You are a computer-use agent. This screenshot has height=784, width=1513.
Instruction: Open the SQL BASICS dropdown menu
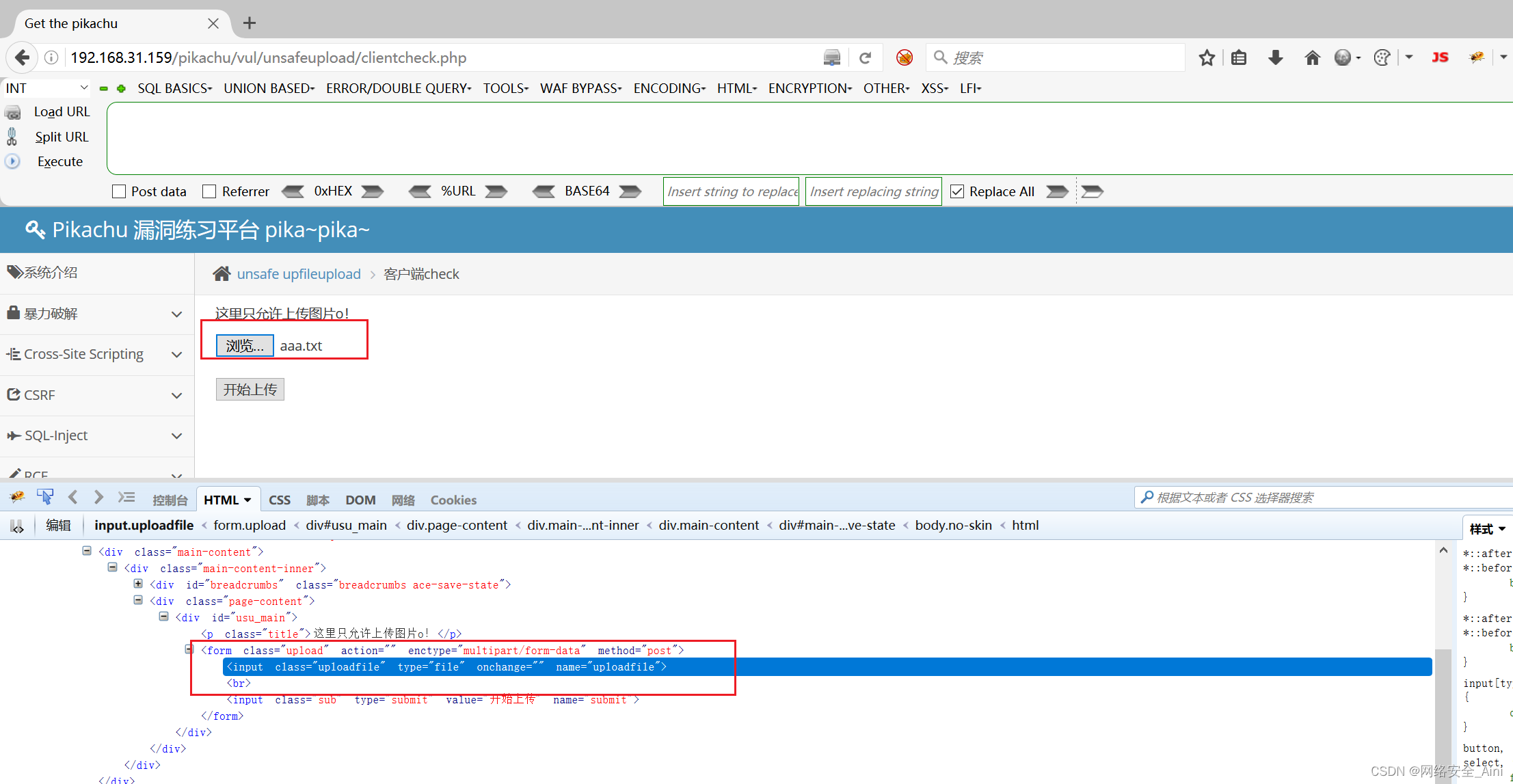[174, 88]
